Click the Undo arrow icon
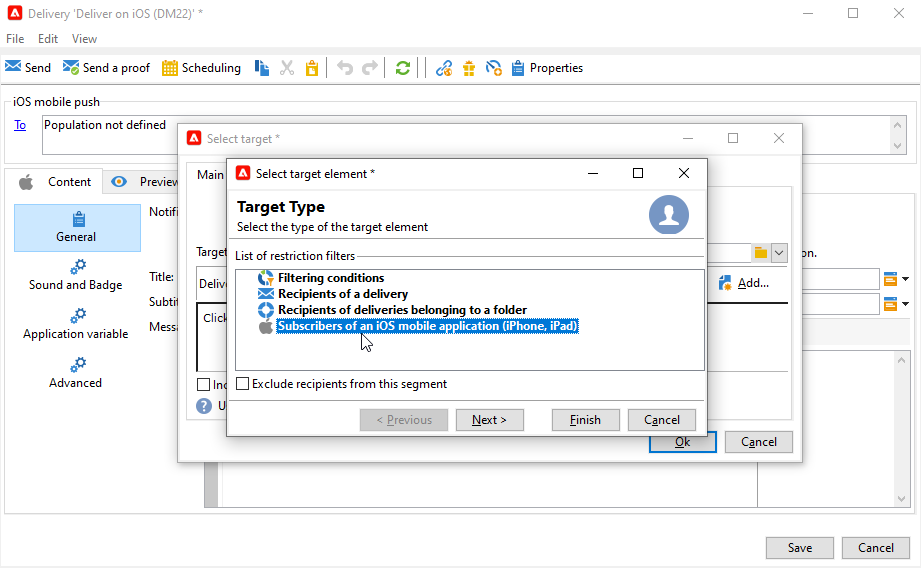Viewport: 921px width, 568px height. pyautogui.click(x=345, y=68)
